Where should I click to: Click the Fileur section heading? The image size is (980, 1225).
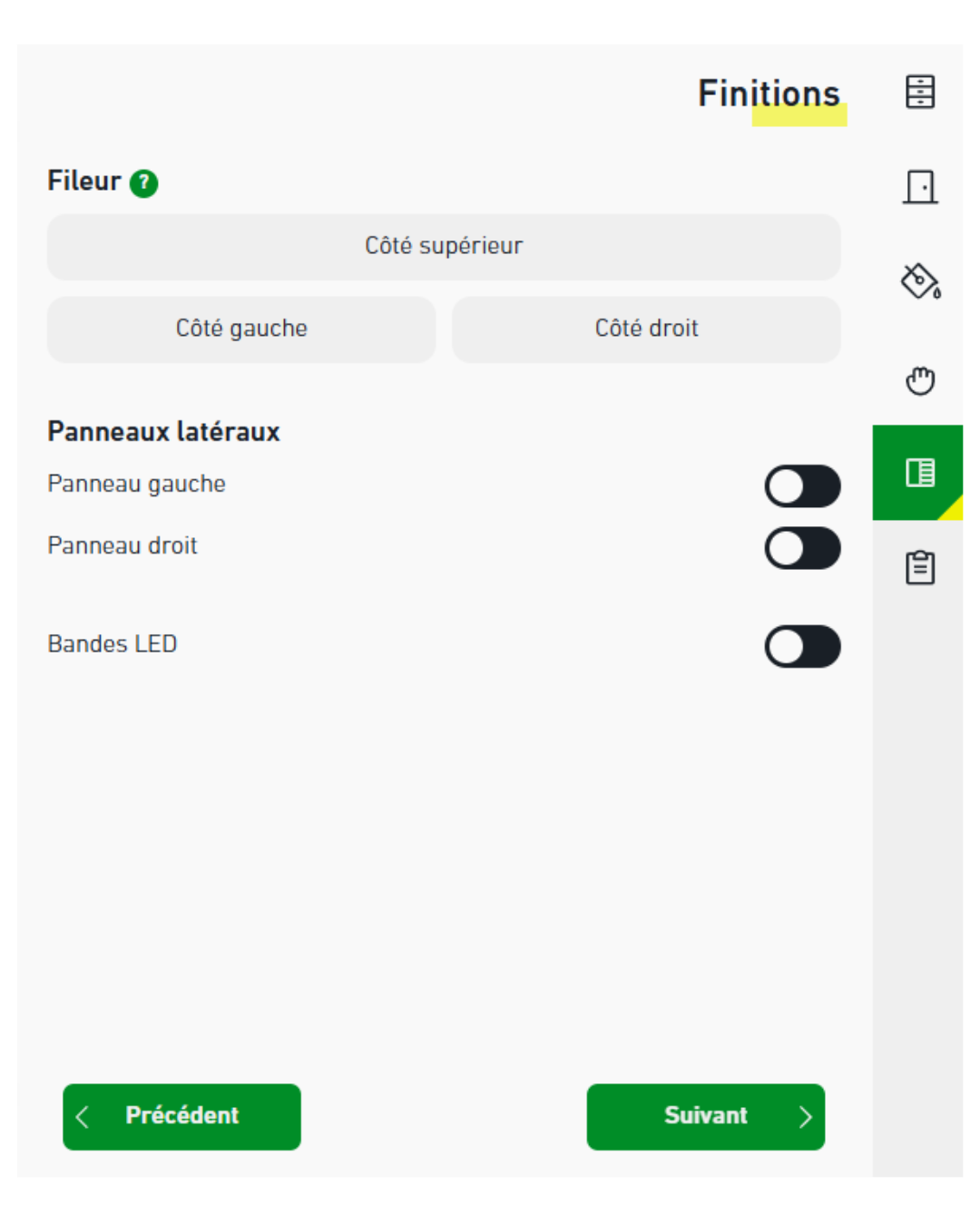(83, 181)
